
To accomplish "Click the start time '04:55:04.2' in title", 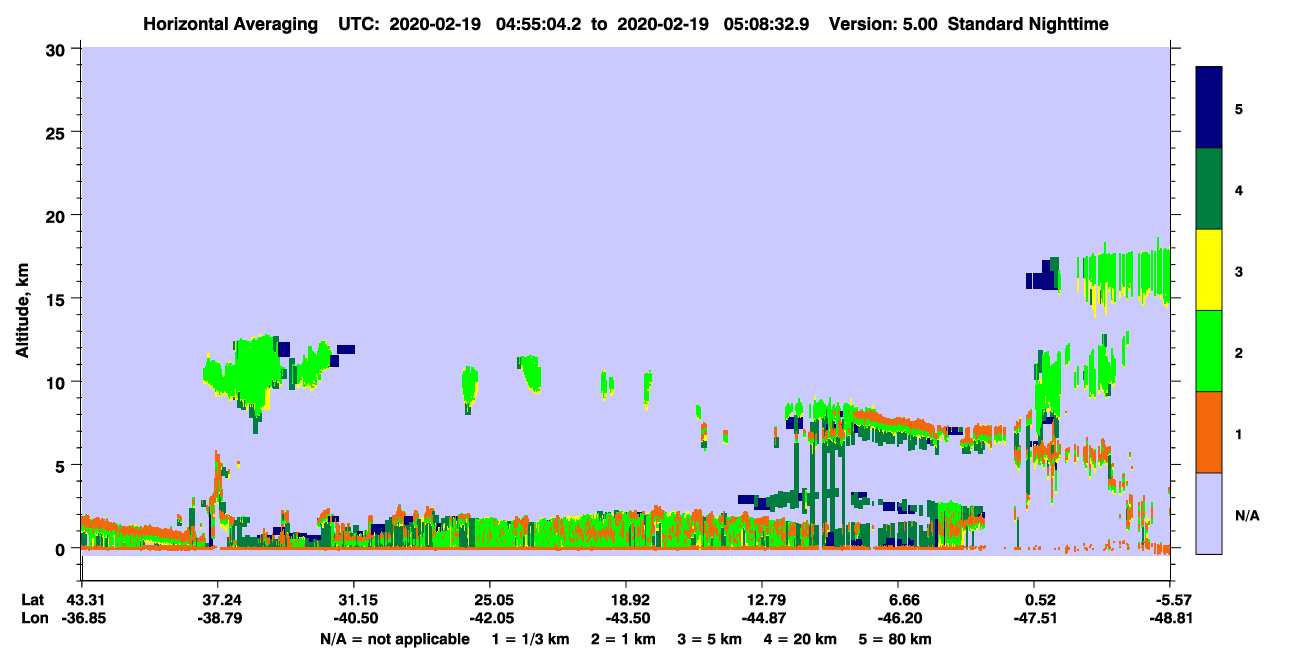I will pos(538,24).
